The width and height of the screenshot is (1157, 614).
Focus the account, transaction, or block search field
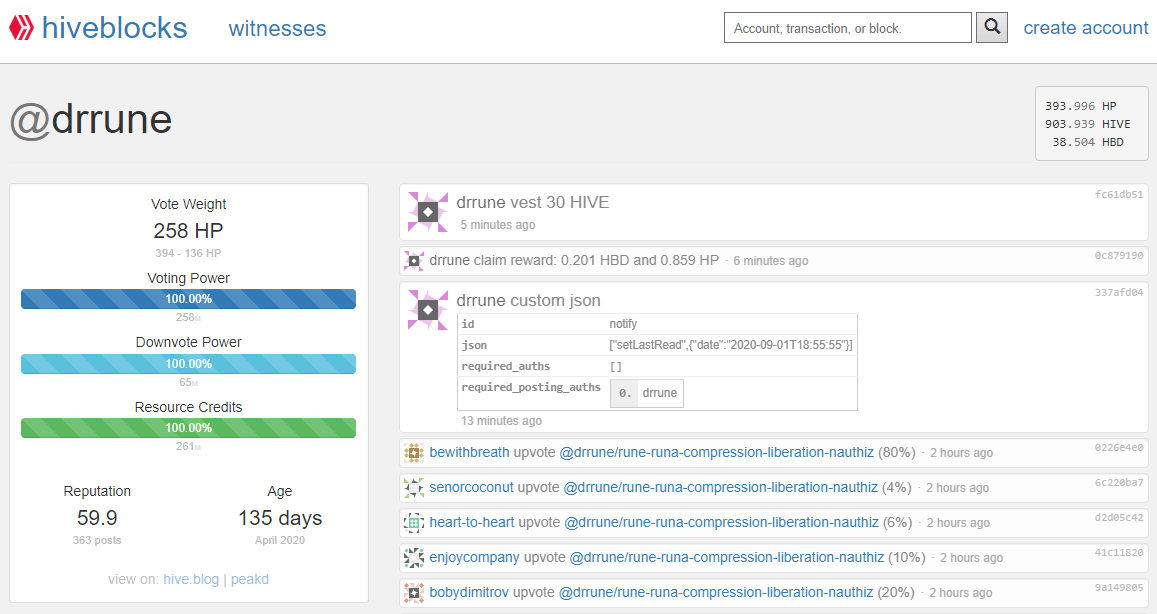pyautogui.click(x=848, y=28)
